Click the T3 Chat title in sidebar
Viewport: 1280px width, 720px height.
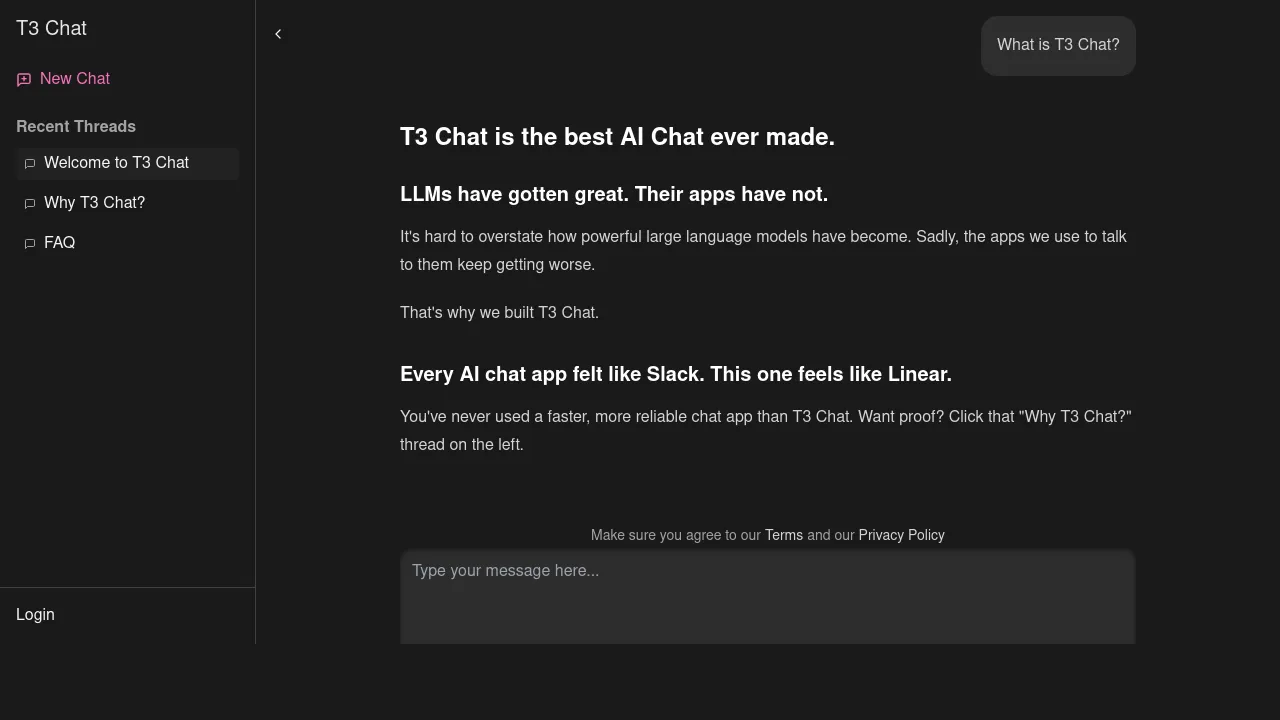51,28
